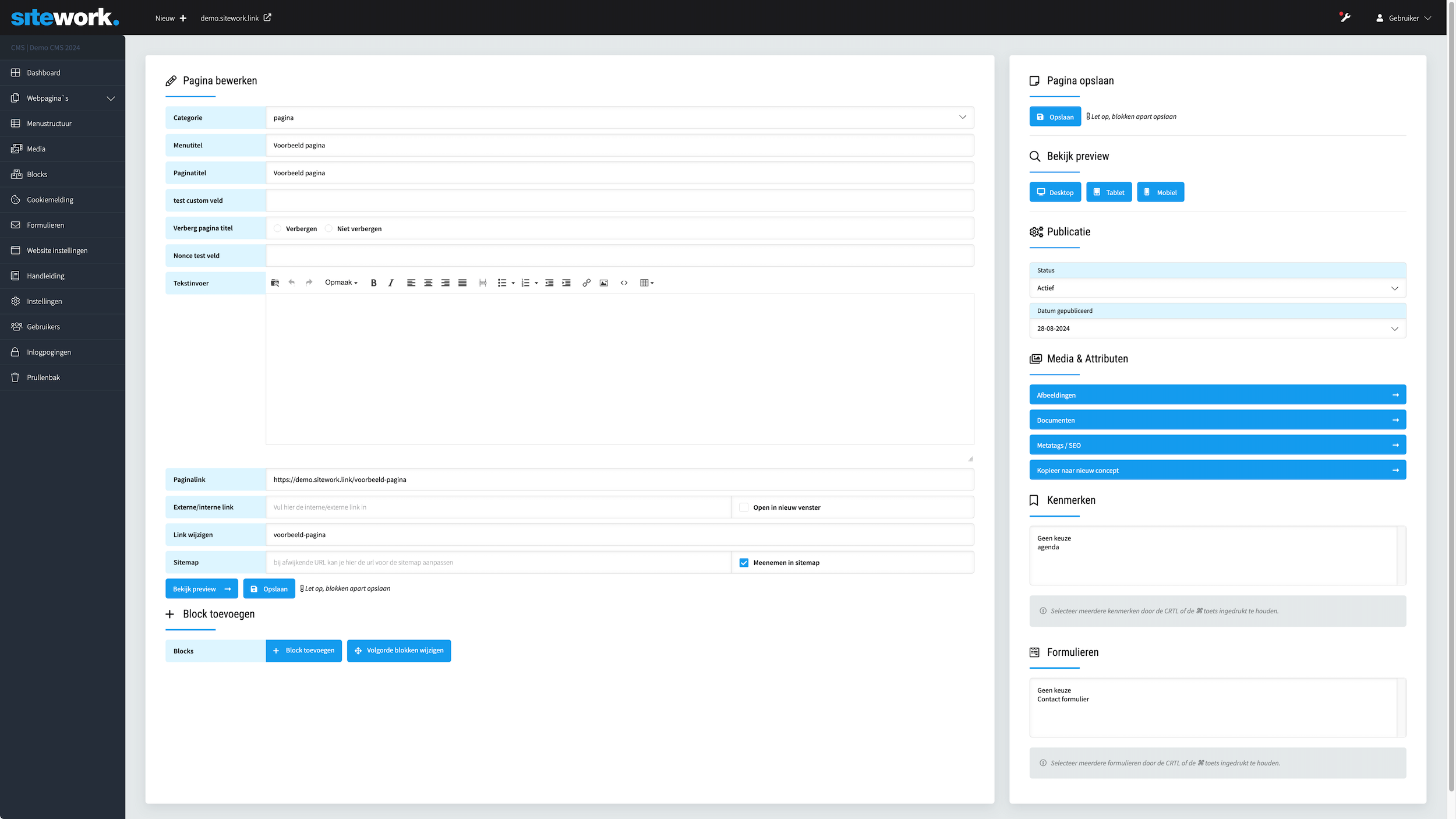Enable Open in nieuw venster checkbox
Screen dimensions: 1456x819
click(744, 507)
